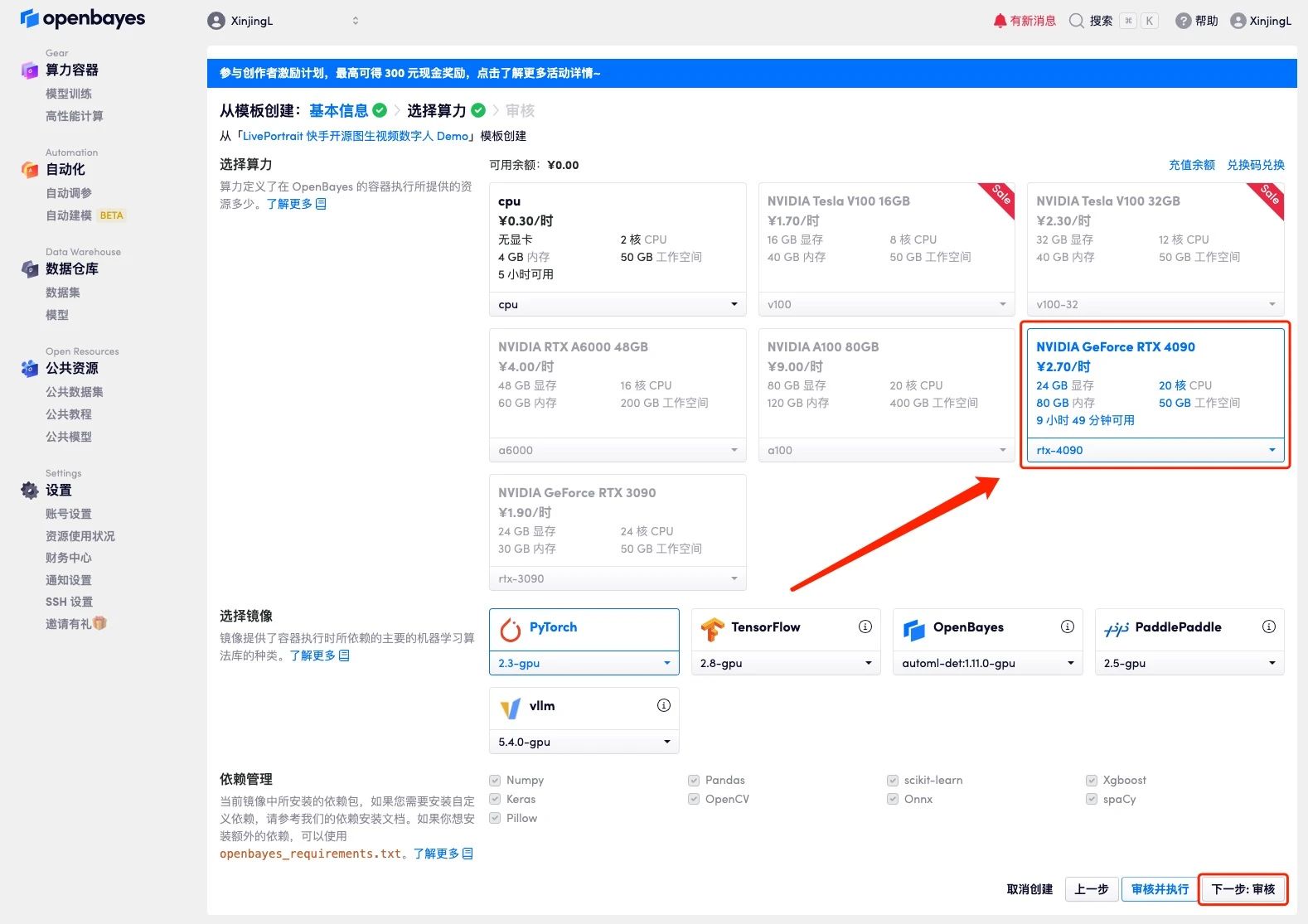
Task: Open automl-det:1.11.0-gpu version dropdown
Action: [x=988, y=663]
